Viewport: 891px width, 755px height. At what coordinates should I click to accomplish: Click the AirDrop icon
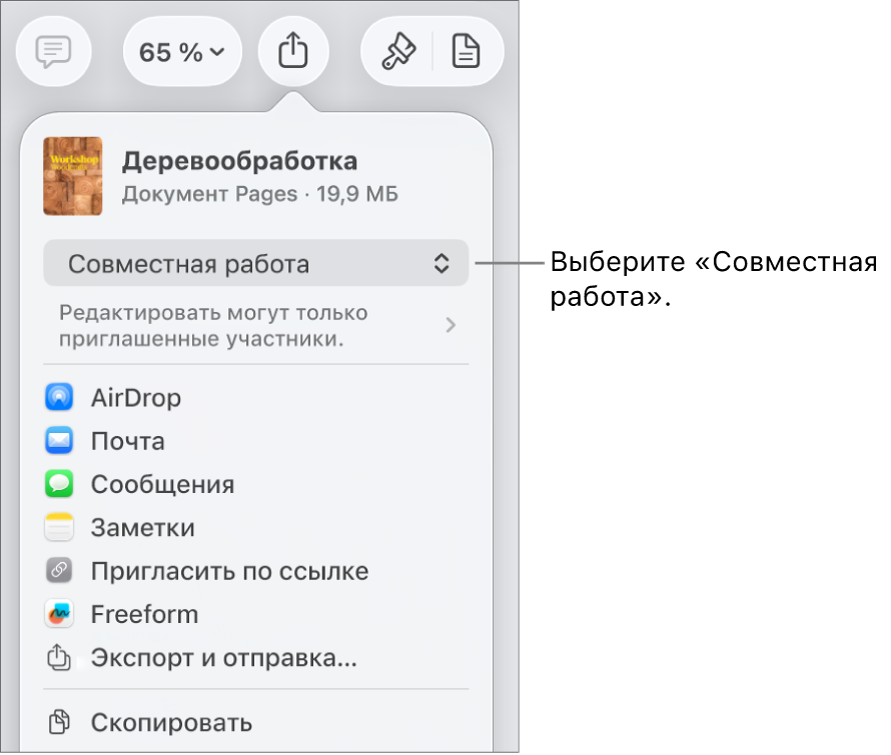tap(59, 397)
